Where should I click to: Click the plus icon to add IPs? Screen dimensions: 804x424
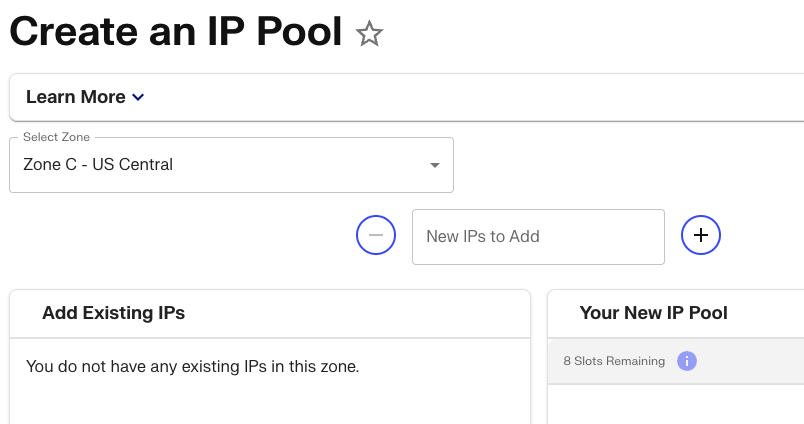tap(701, 235)
